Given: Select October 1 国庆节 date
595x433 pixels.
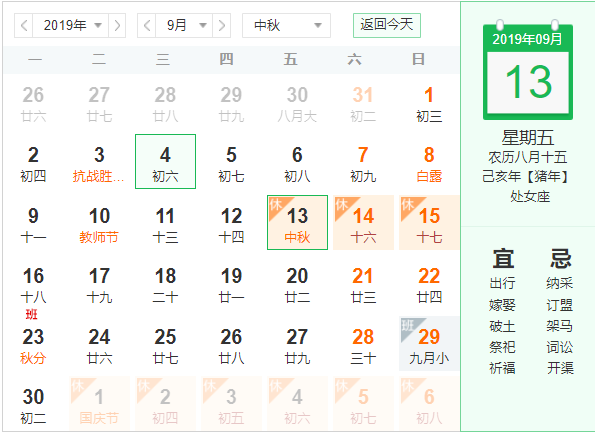Looking at the screenshot, I should [99, 404].
